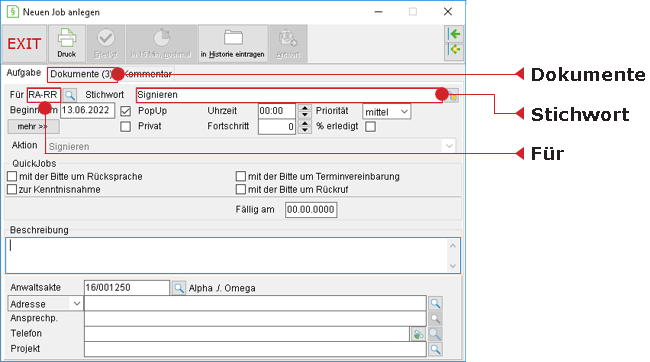
Task: Click 'Alpha ./. Omega' case text
Action: 222,288
